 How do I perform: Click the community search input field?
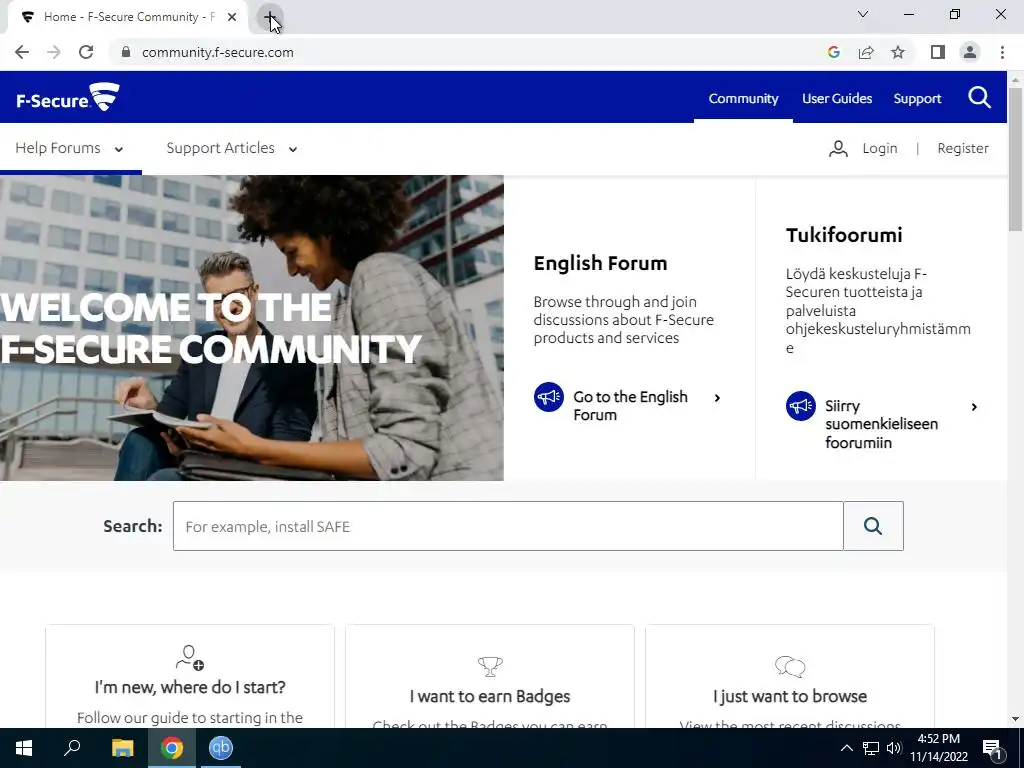(508, 526)
